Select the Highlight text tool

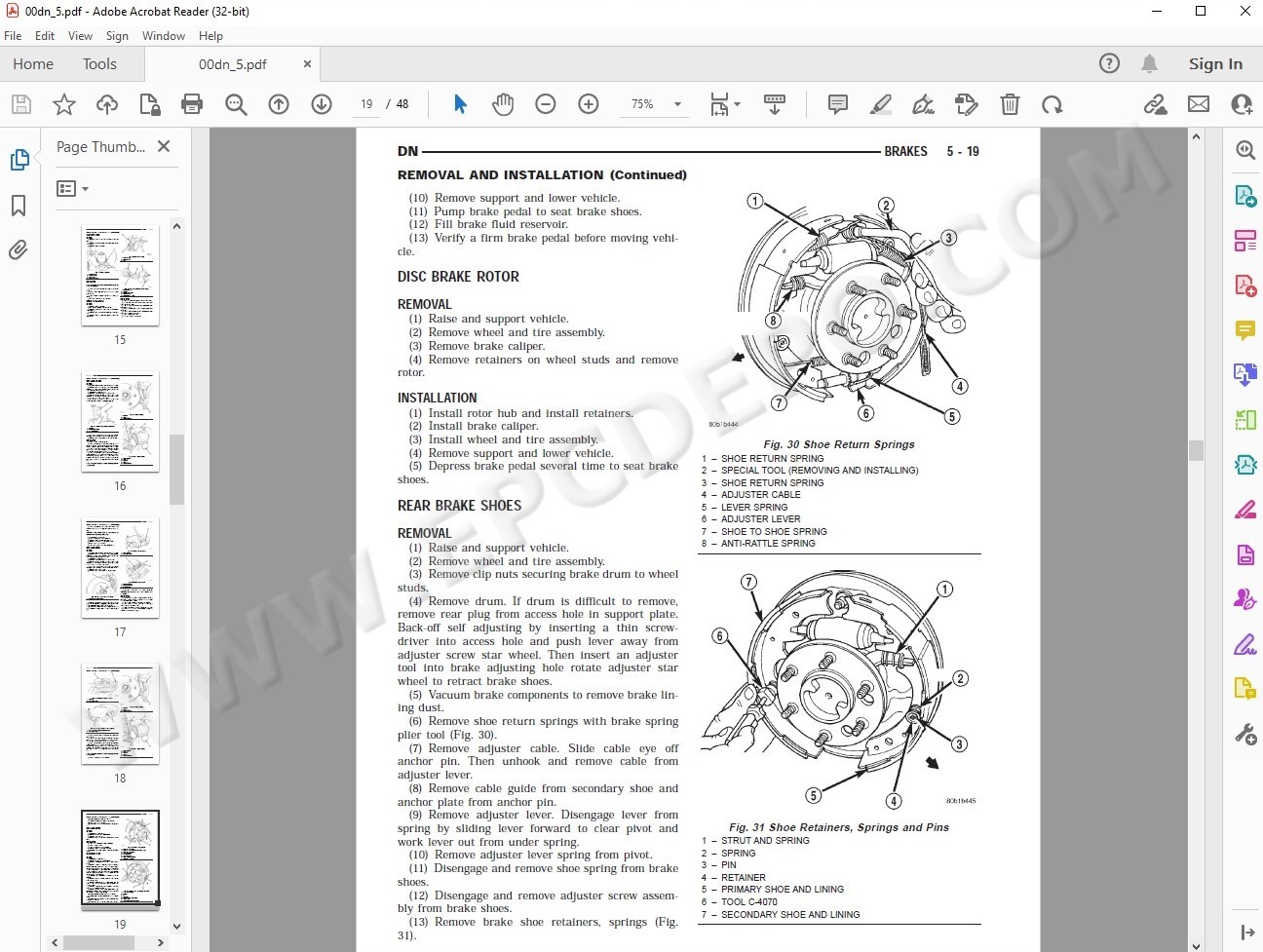880,104
